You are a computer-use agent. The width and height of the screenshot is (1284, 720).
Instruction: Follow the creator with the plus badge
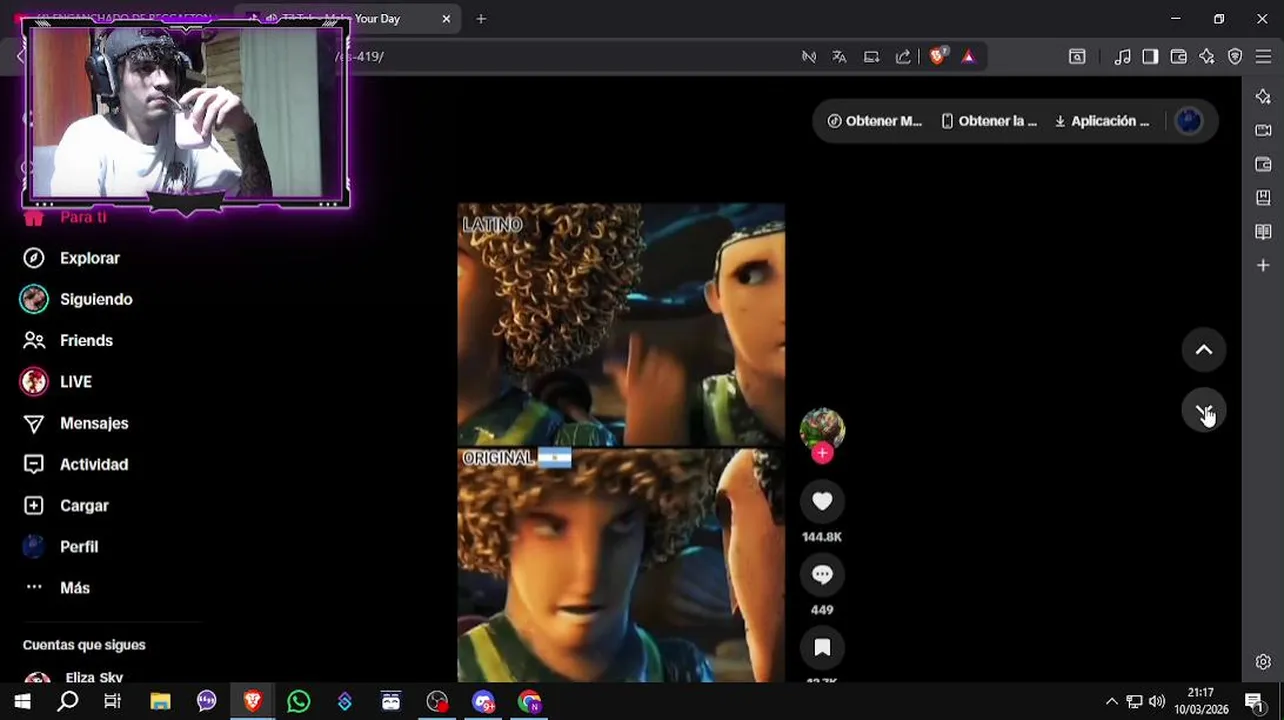pos(822,453)
